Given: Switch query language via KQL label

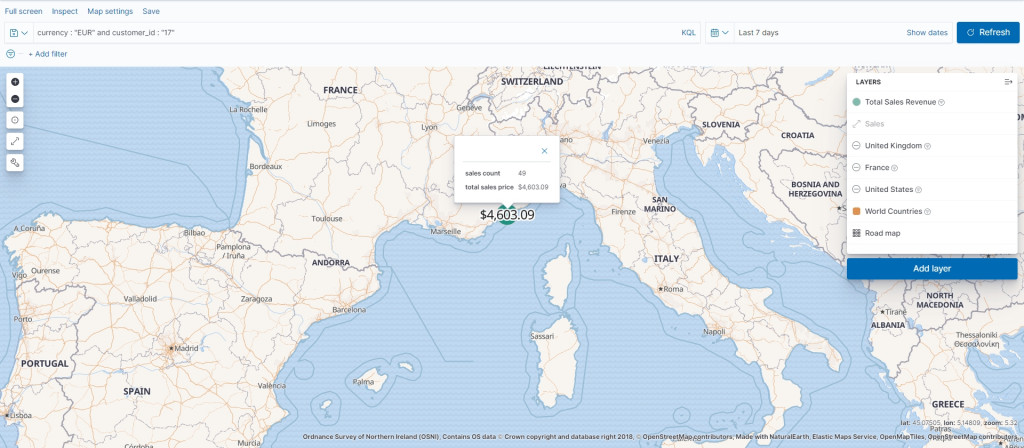Looking at the screenshot, I should coord(688,33).
